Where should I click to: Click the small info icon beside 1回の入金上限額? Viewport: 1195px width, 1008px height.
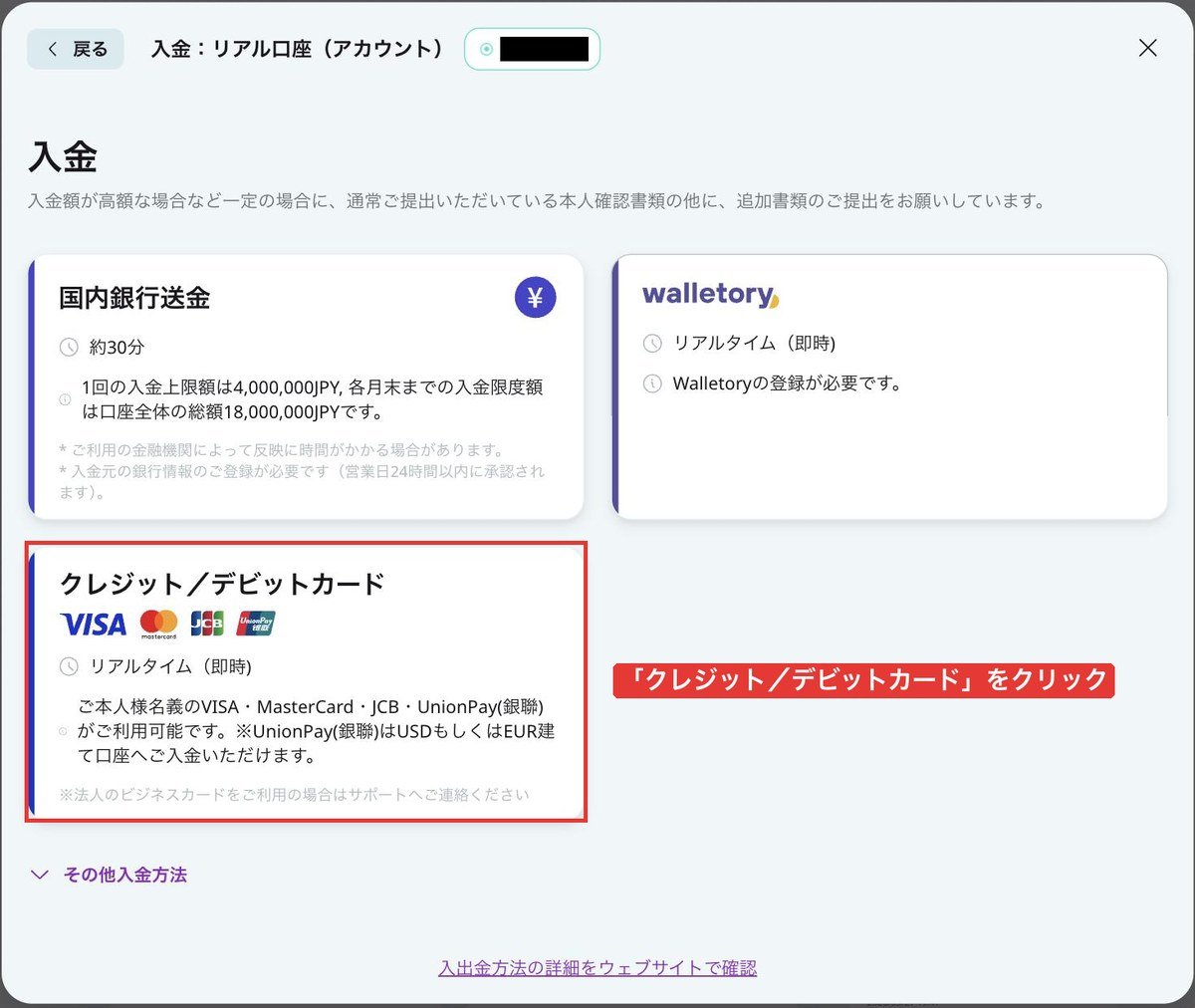[66, 399]
